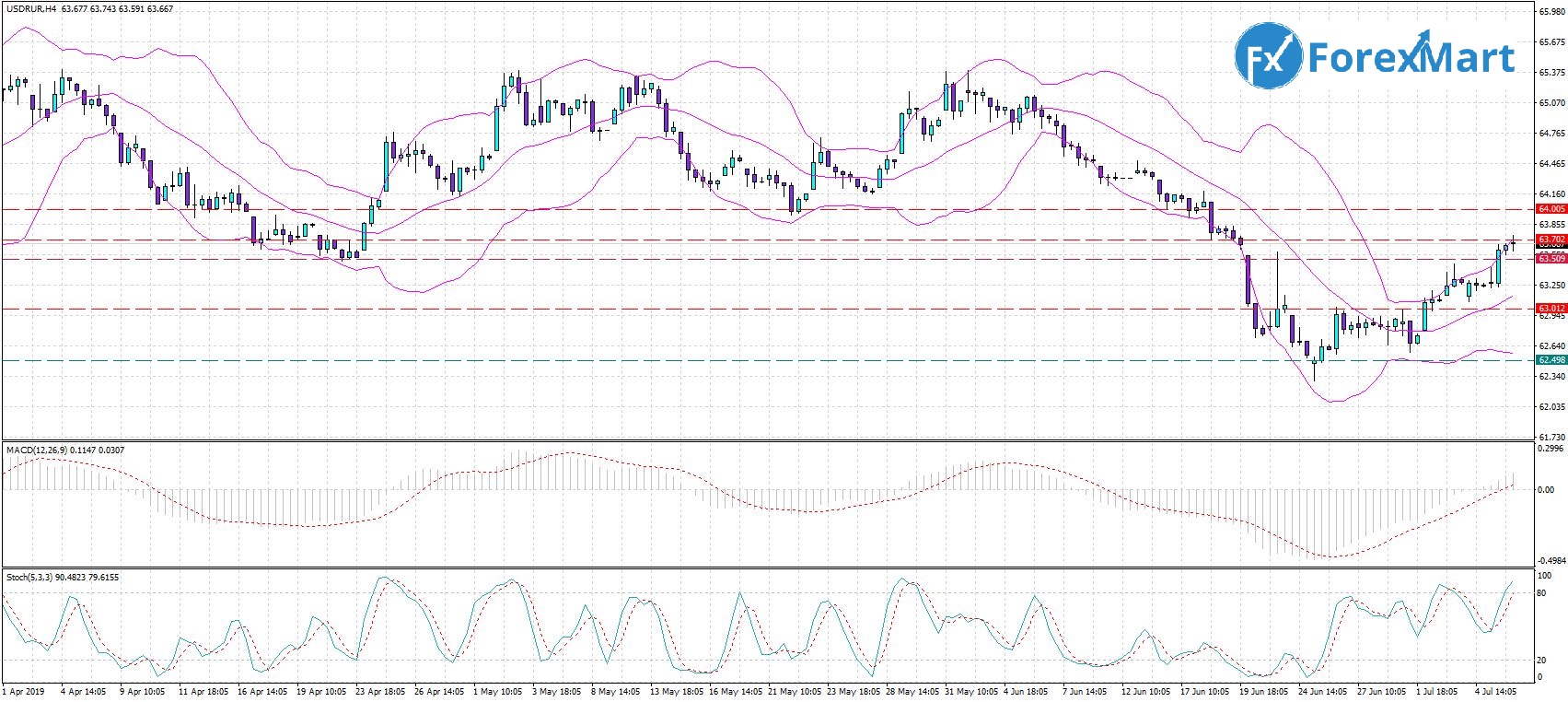1568x702 pixels.
Task: Click the 23 Apr 18:05 date label
Action: click(380, 692)
